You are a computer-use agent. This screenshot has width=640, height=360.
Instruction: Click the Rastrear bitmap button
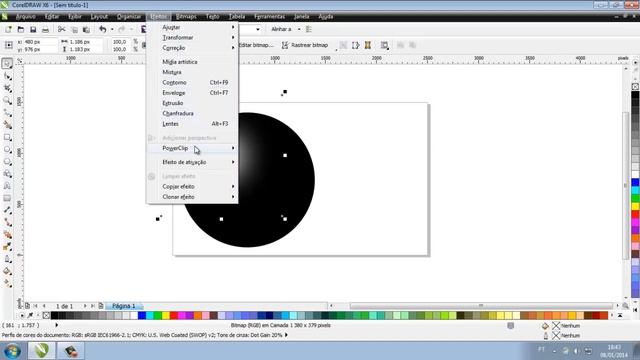(305, 45)
